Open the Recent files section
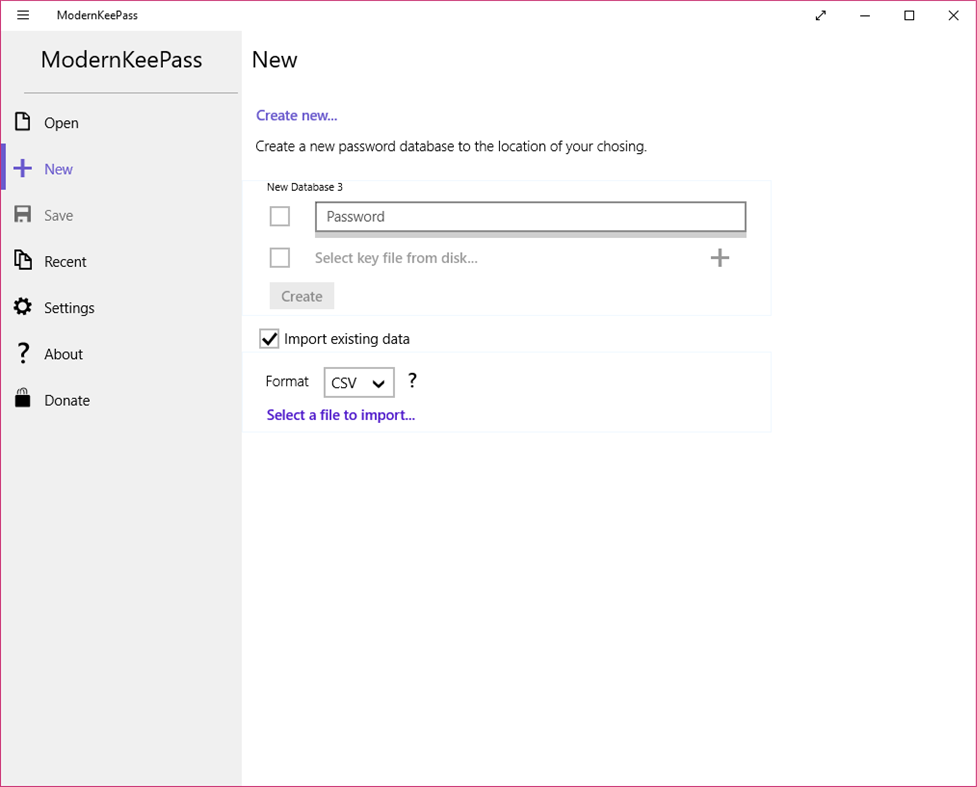Viewport: 977px width, 787px height. [x=22, y=260]
